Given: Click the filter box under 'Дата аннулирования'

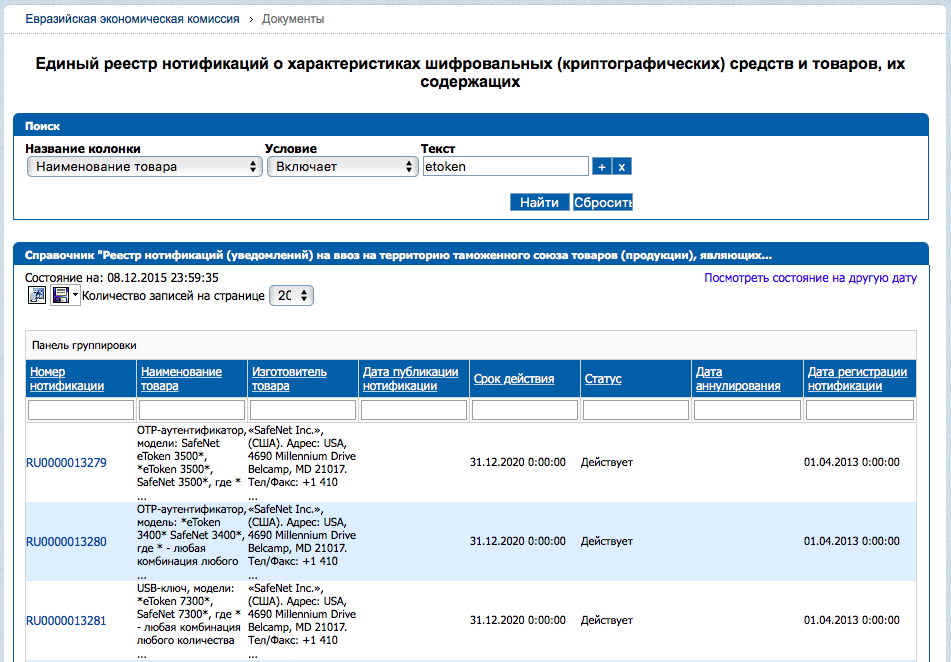Looking at the screenshot, I should [x=747, y=410].
